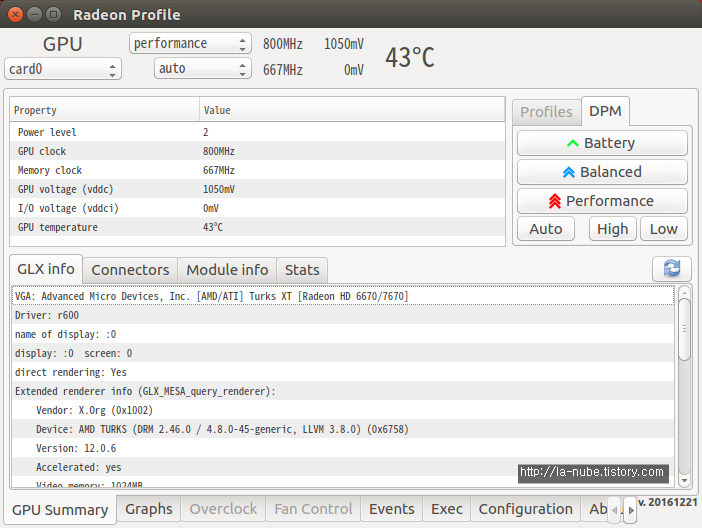Select the Power level row
This screenshot has width=702, height=528.
coord(257,132)
